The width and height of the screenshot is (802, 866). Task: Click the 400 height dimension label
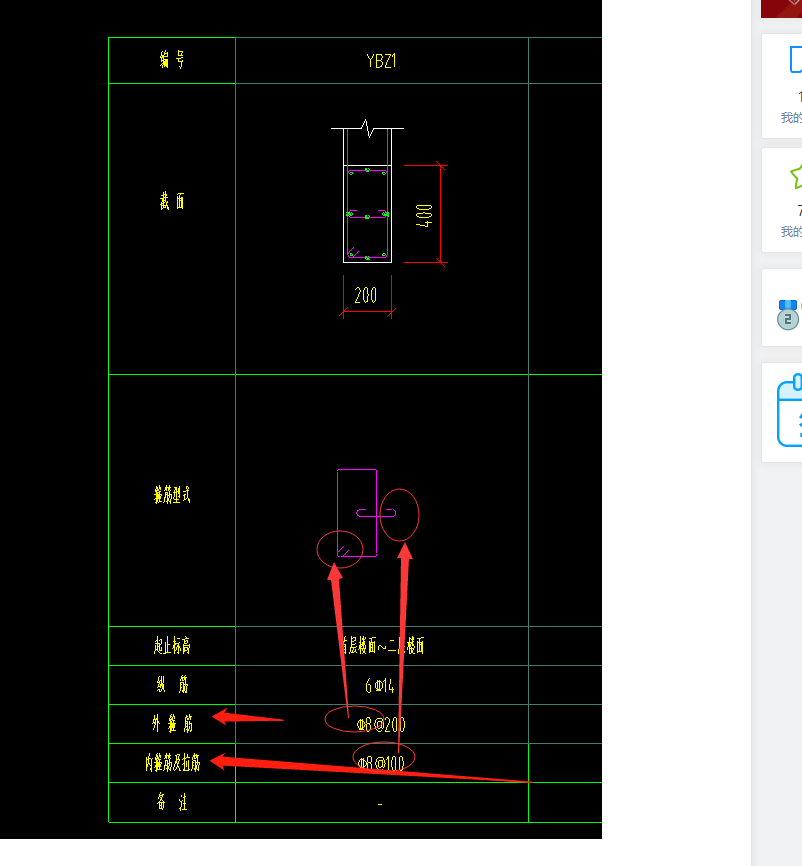click(424, 215)
